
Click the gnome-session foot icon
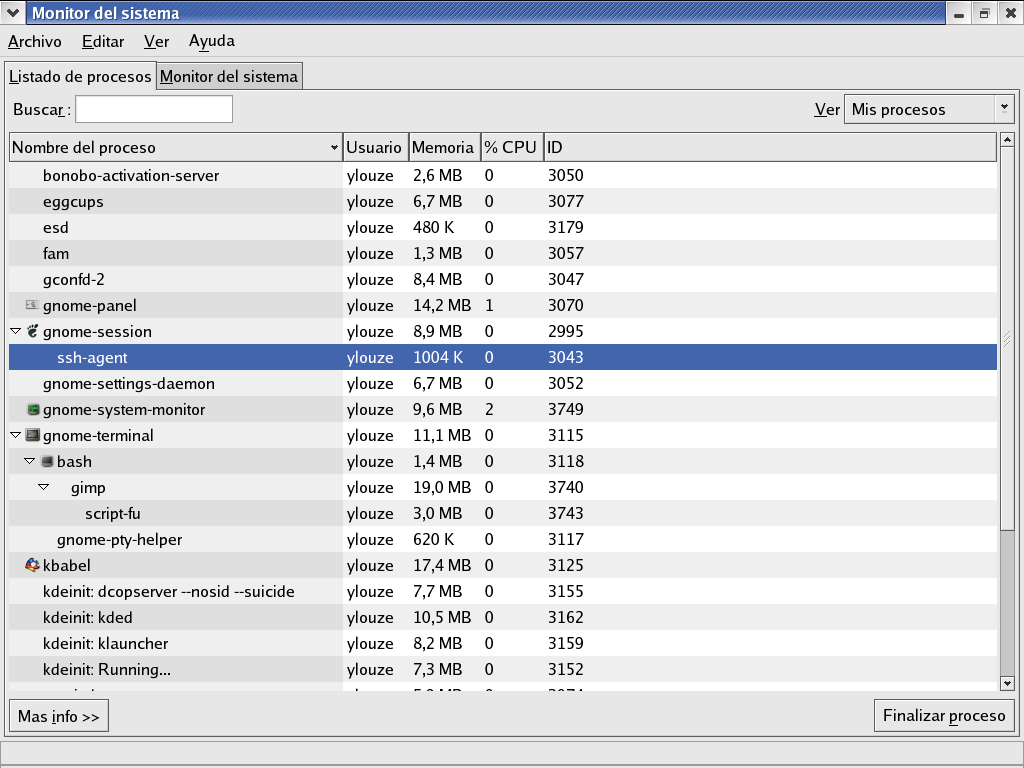click(32, 331)
